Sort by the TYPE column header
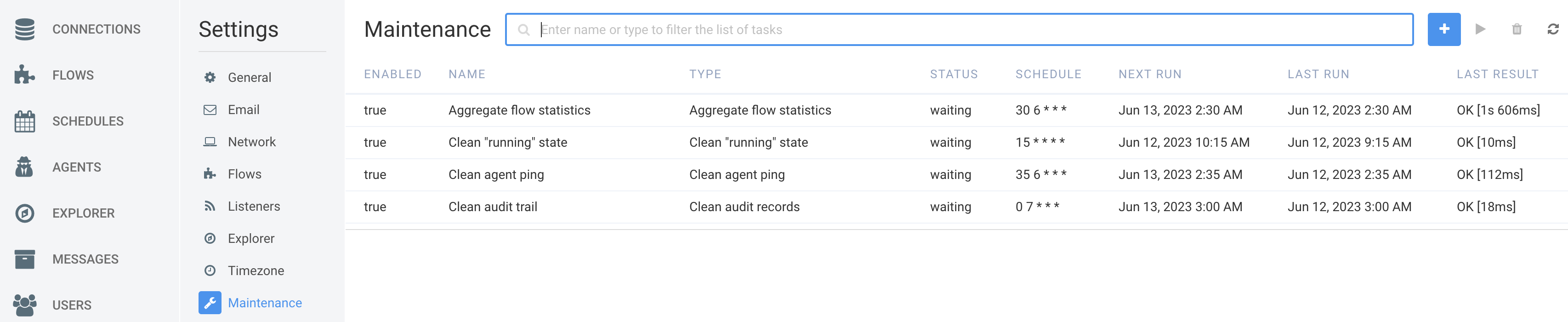This screenshot has width=1568, height=322. point(705,75)
